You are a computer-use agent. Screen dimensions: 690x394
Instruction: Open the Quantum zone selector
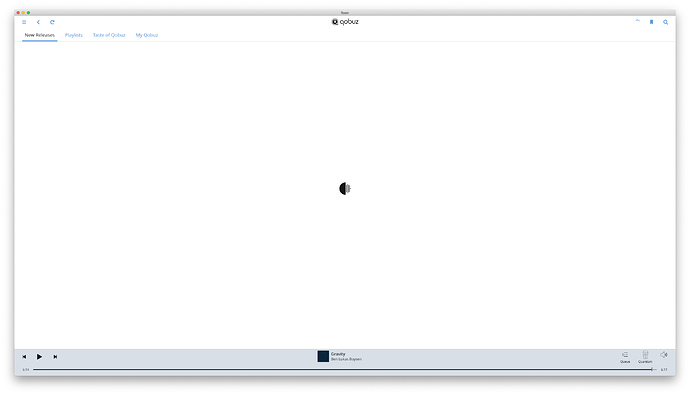(645, 357)
